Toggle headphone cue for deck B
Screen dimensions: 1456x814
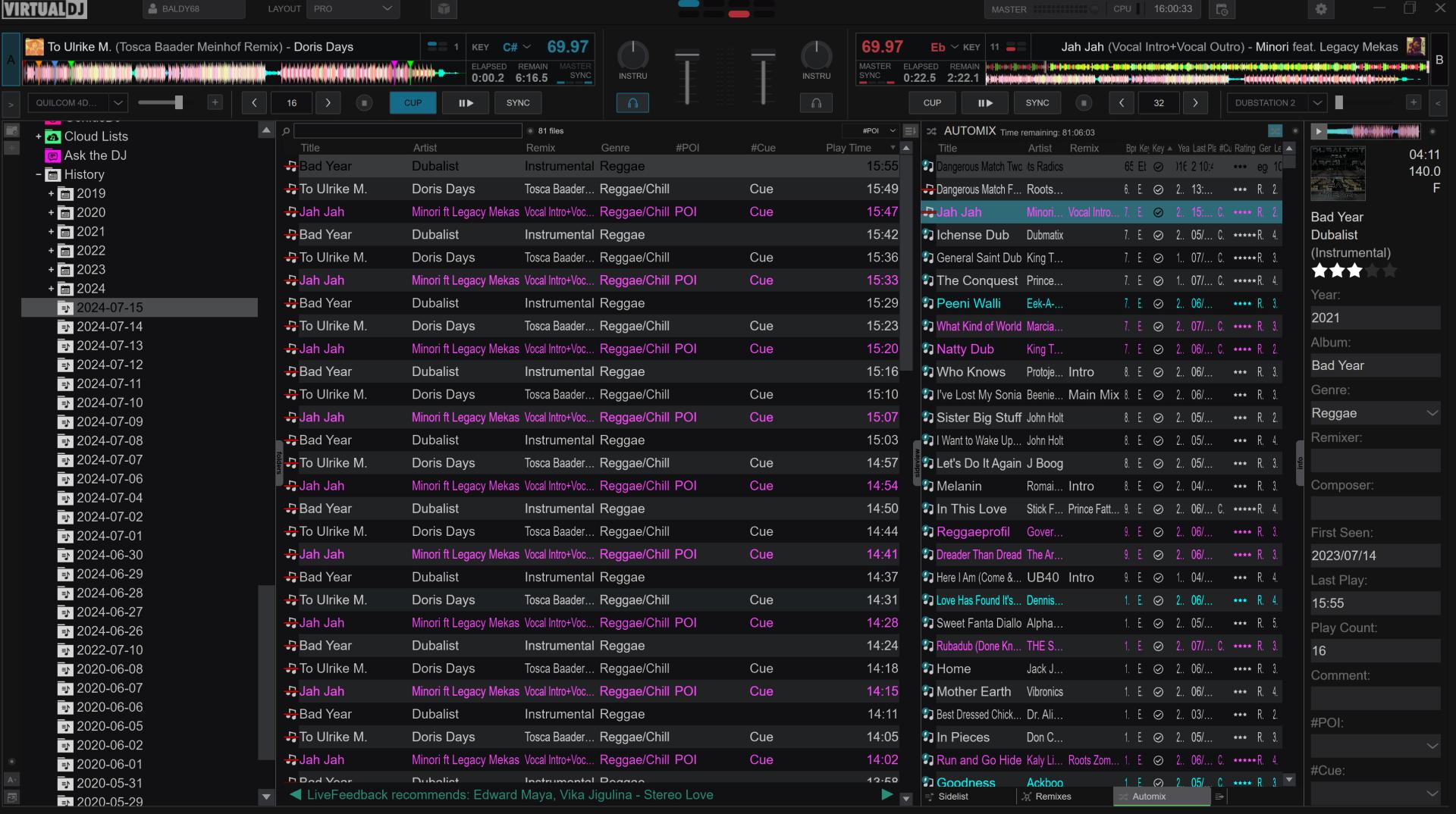click(816, 103)
